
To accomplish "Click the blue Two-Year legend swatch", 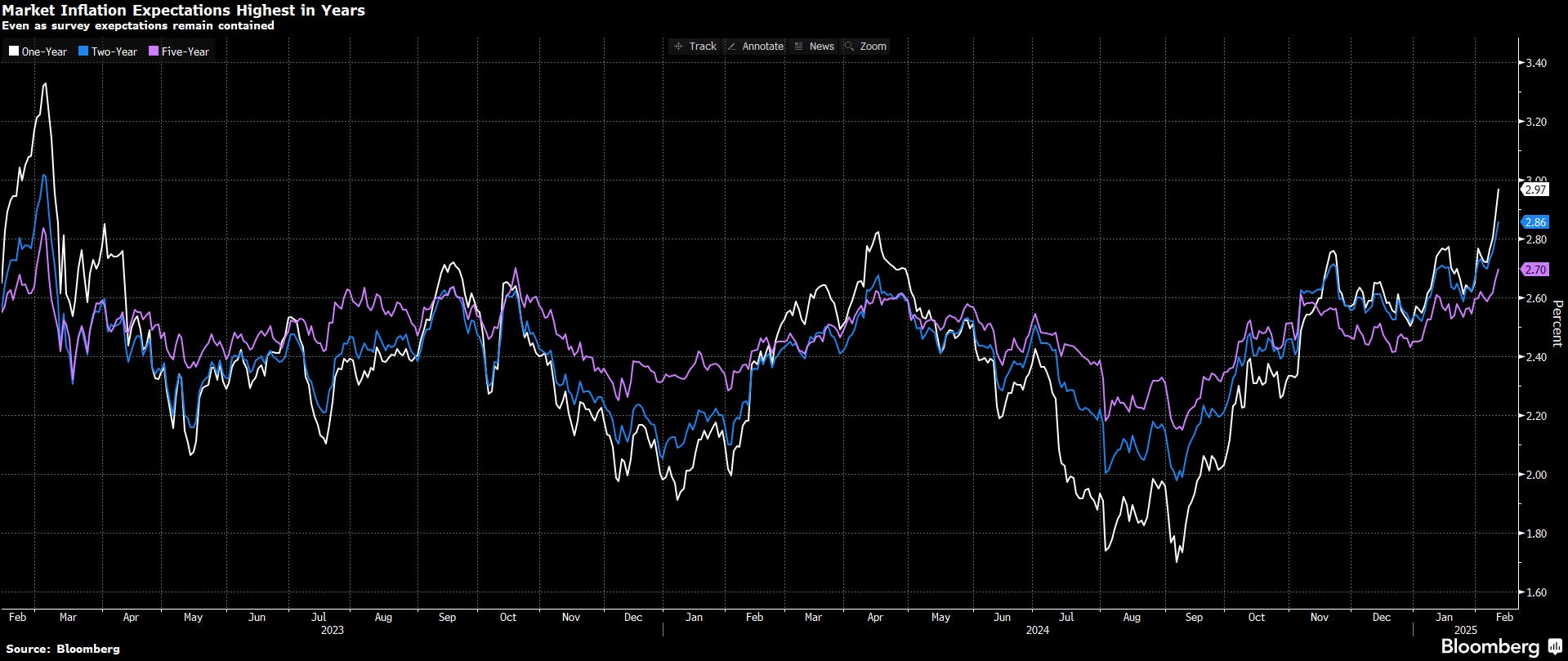I will pyautogui.click(x=83, y=51).
